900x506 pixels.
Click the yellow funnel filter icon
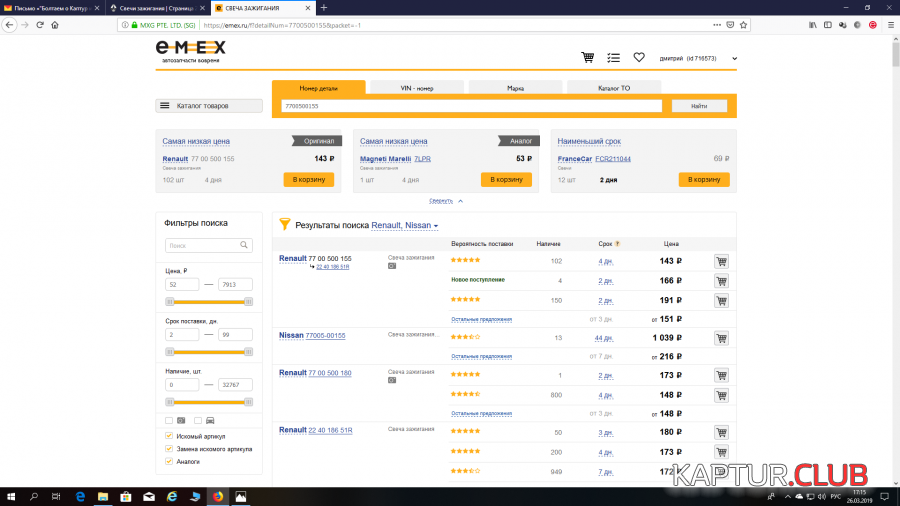[284, 225]
